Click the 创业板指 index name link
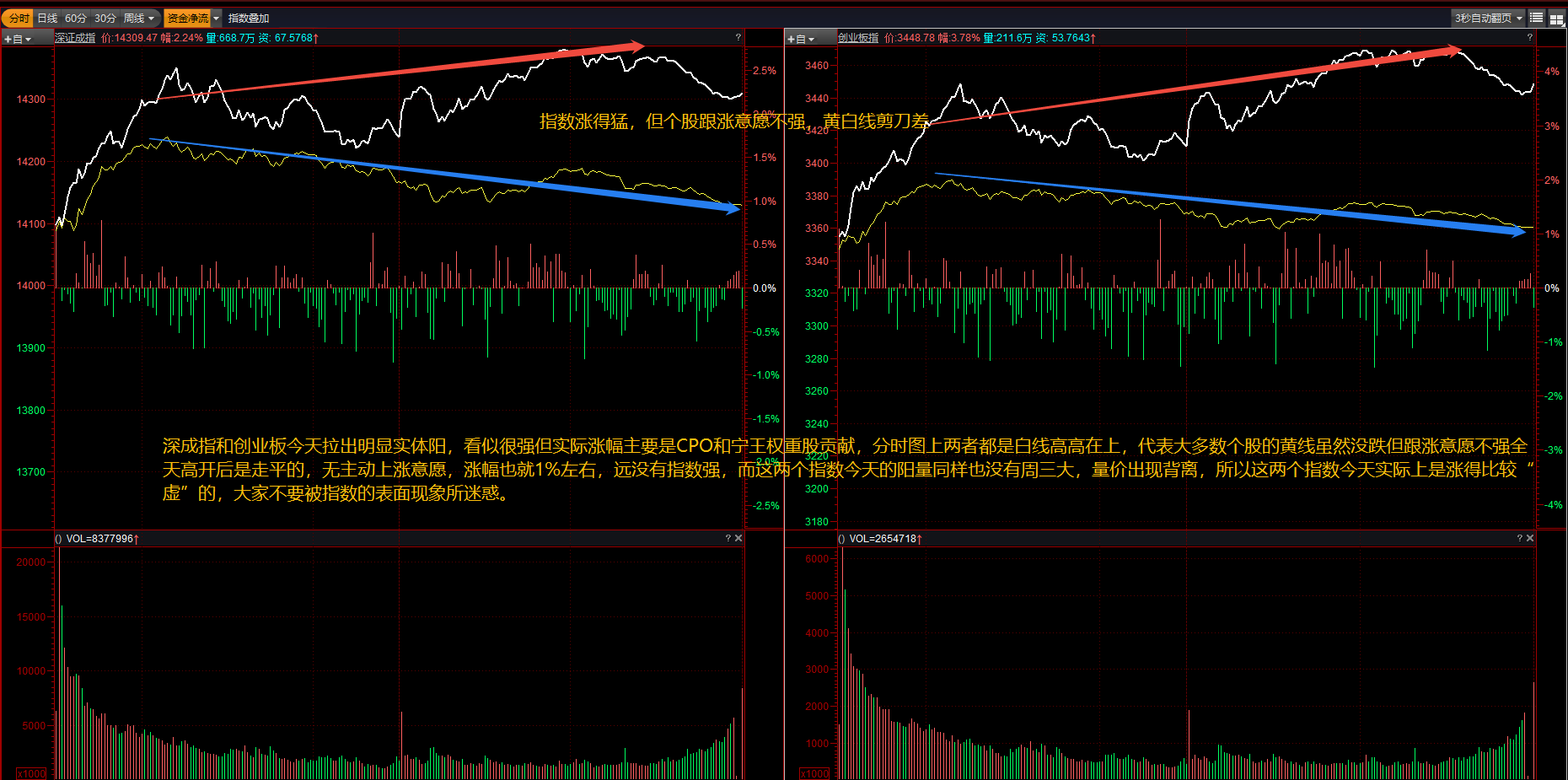Viewport: 1568px width, 780px height. pos(858,38)
